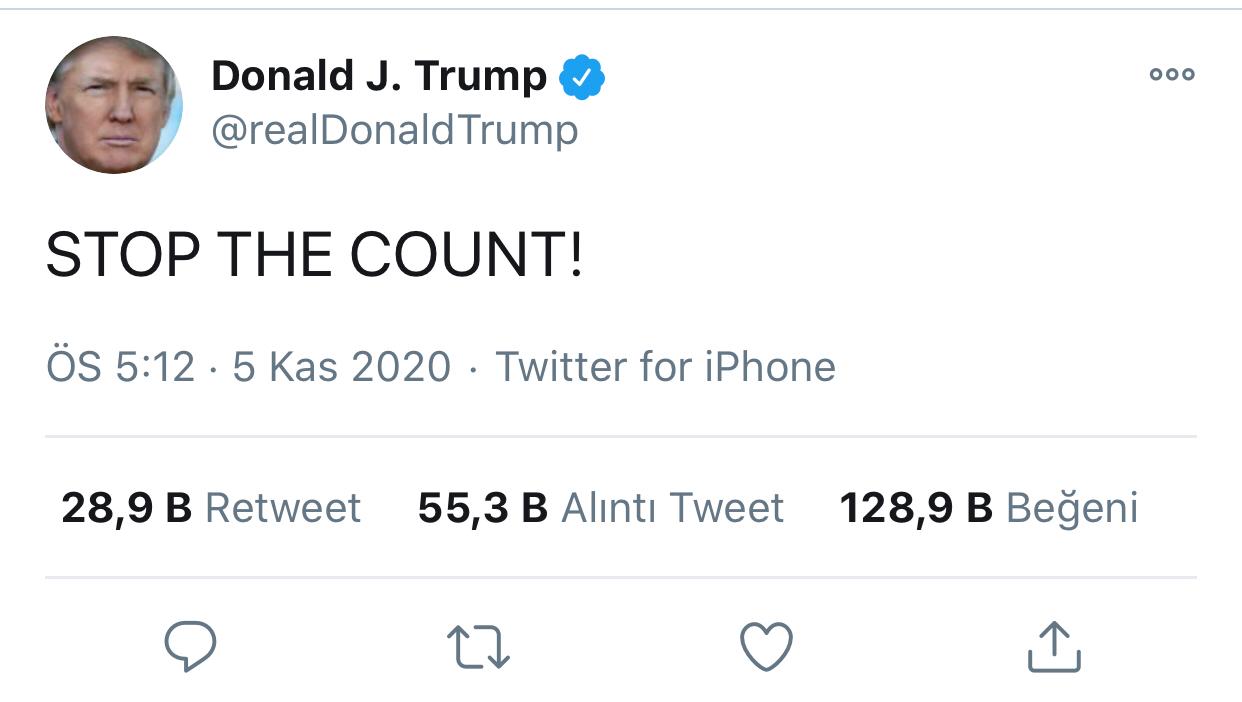Click the 55,3 B quote count number
The image size is (1242, 702).
point(483,508)
